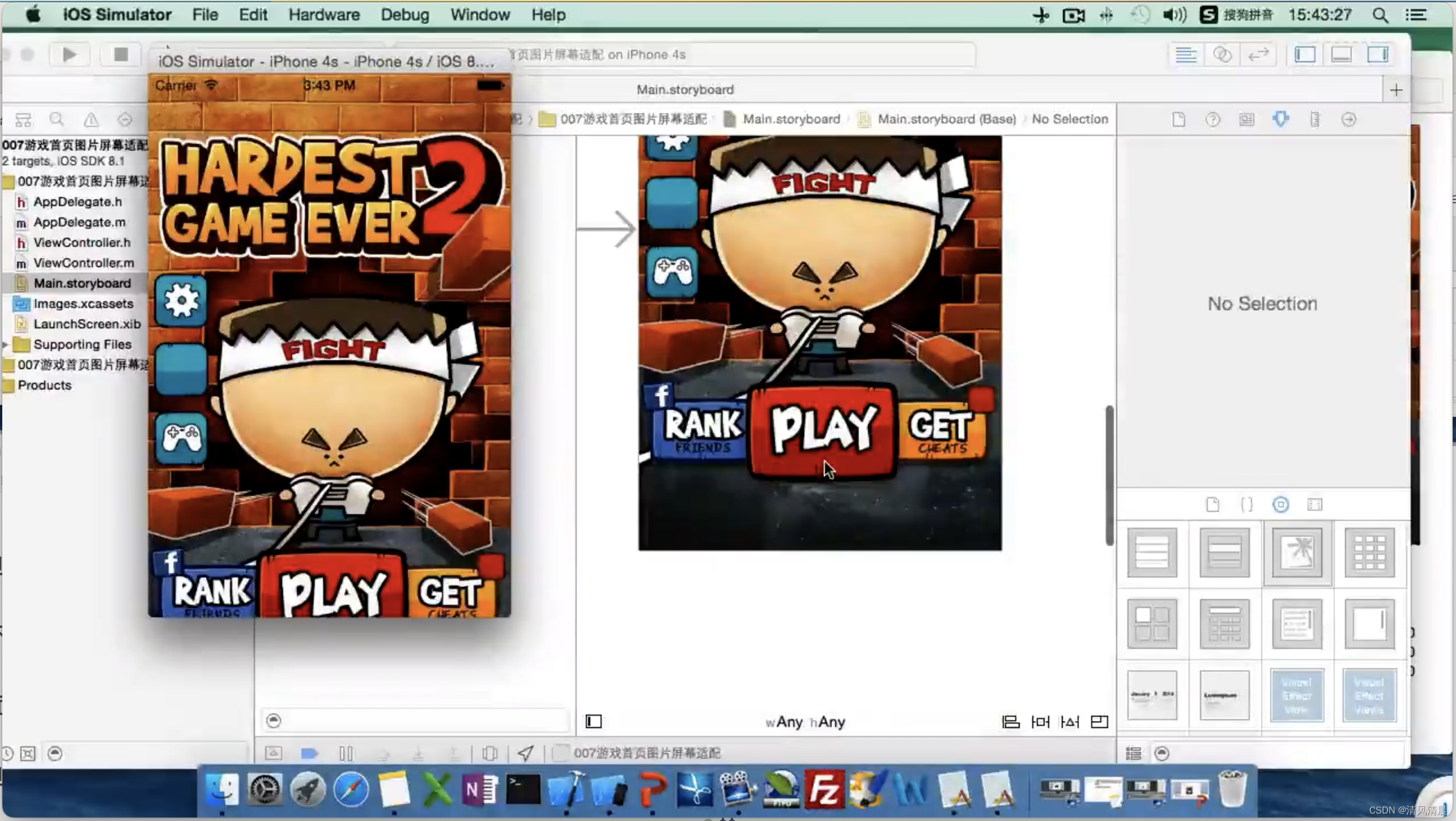This screenshot has width=1456, height=821.
Task: Select AppDelegate.h in navigator
Action: click(x=78, y=202)
